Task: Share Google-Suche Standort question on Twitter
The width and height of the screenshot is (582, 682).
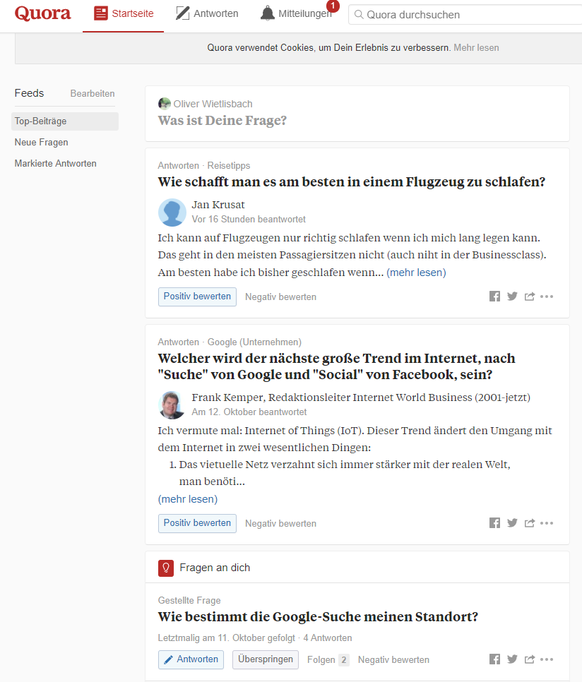Action: 512,659
